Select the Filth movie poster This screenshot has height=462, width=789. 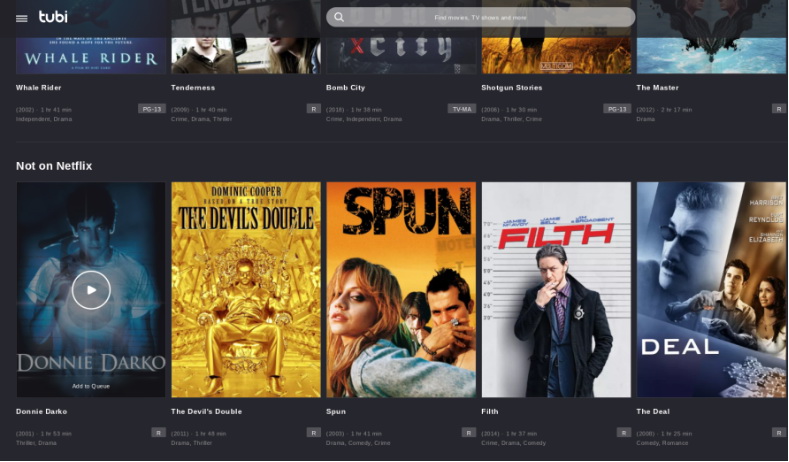(556, 290)
